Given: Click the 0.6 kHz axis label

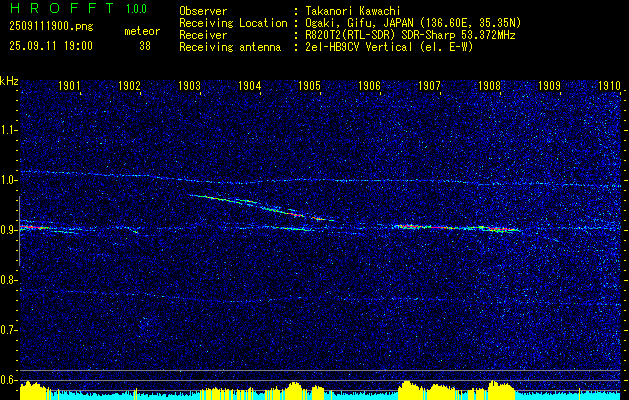Looking at the screenshot, I should coord(8,380).
